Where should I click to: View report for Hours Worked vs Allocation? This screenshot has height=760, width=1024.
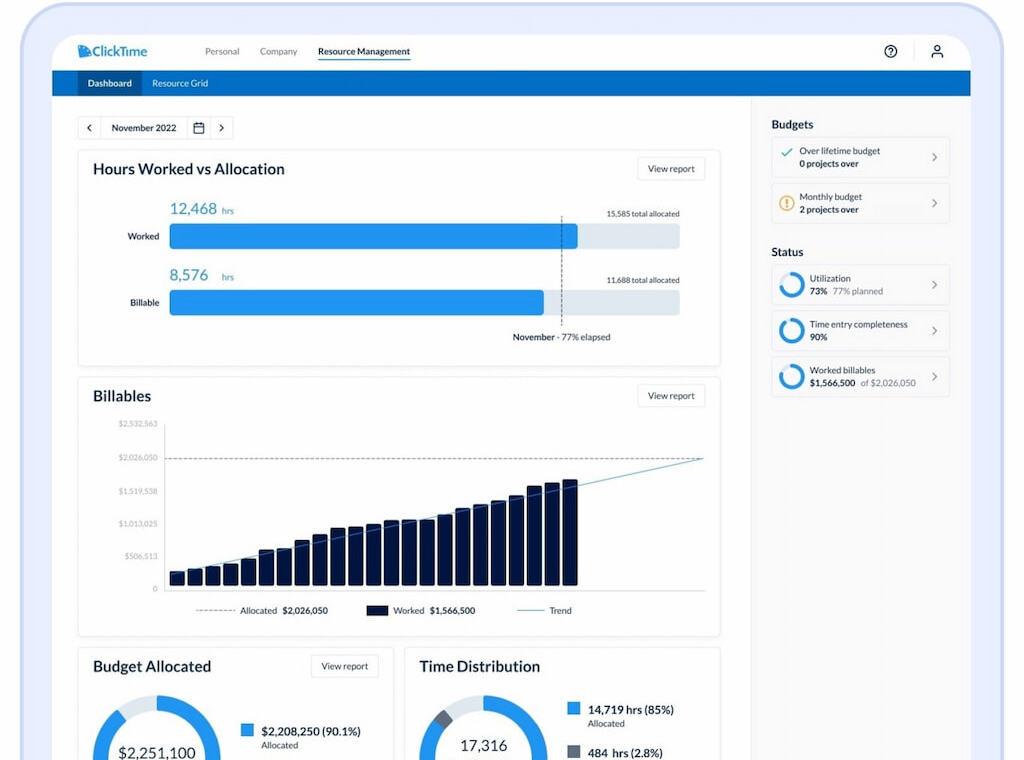[671, 168]
